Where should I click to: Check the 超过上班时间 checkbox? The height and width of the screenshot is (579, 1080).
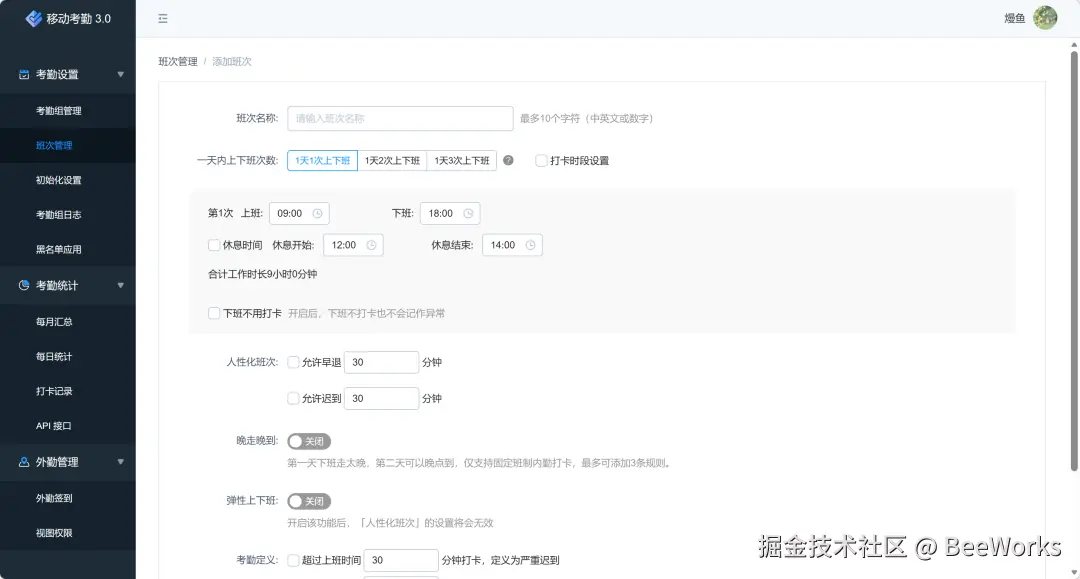click(x=293, y=560)
